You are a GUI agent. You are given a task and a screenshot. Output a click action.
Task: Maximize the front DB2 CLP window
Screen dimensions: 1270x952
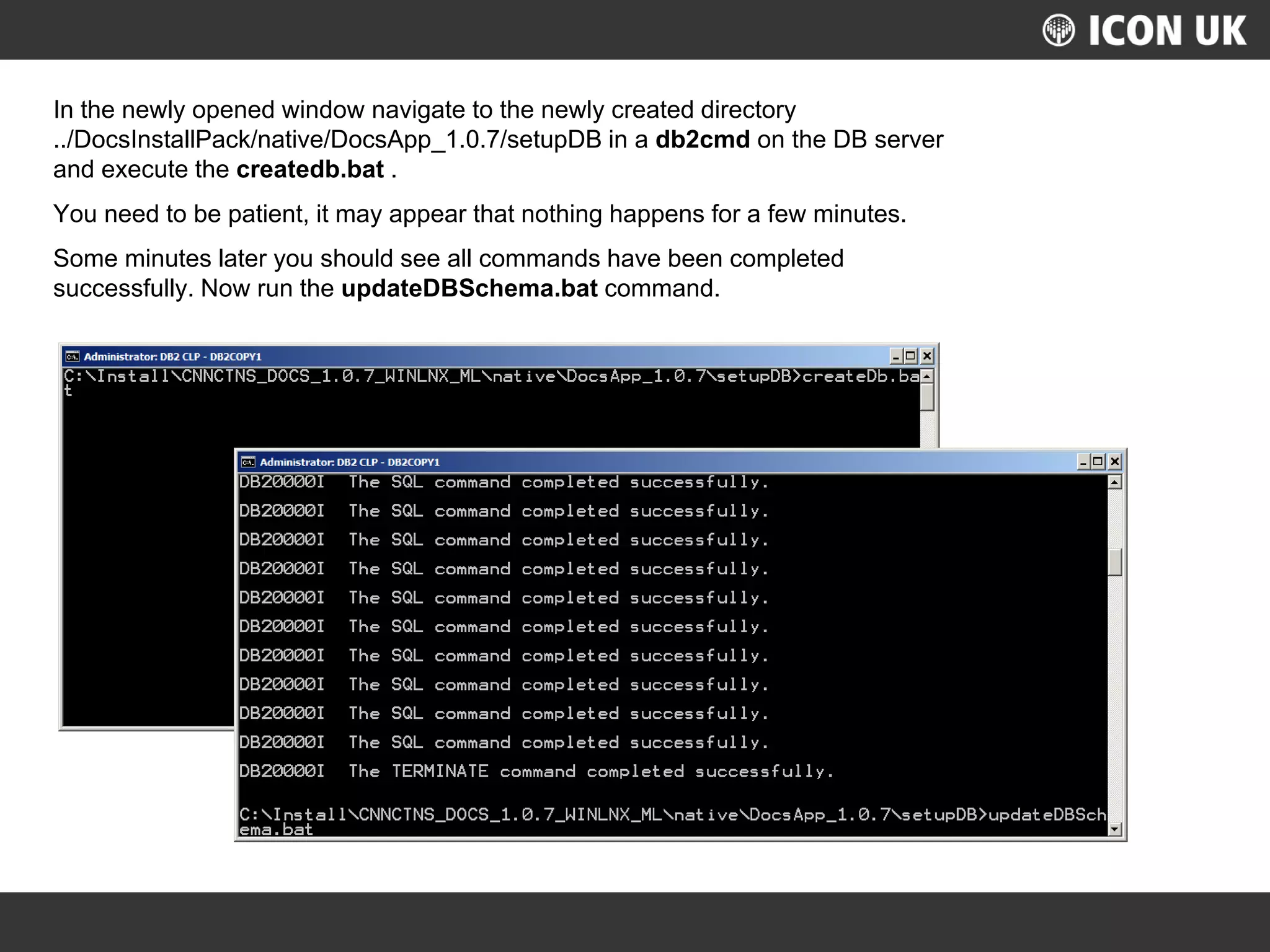pyautogui.click(x=1098, y=462)
